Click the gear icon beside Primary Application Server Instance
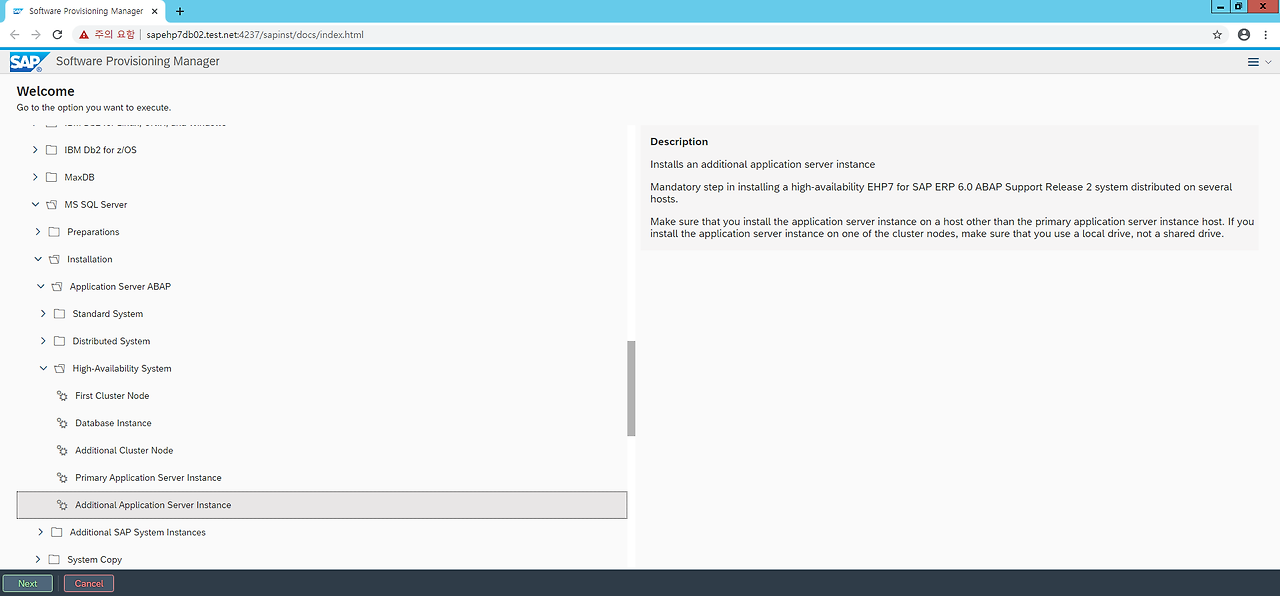 pos(62,478)
